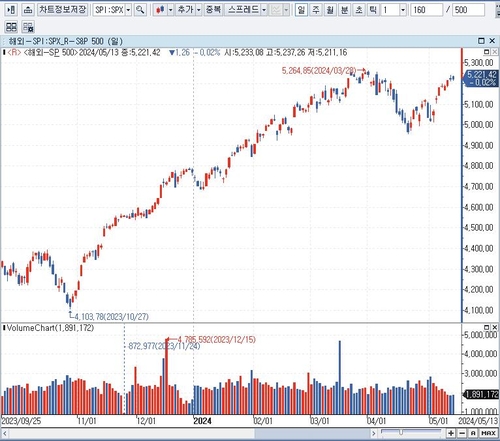Expand the dropdown beside line chart icon
The width and height of the screenshot is (500, 441).
tap(286, 10)
